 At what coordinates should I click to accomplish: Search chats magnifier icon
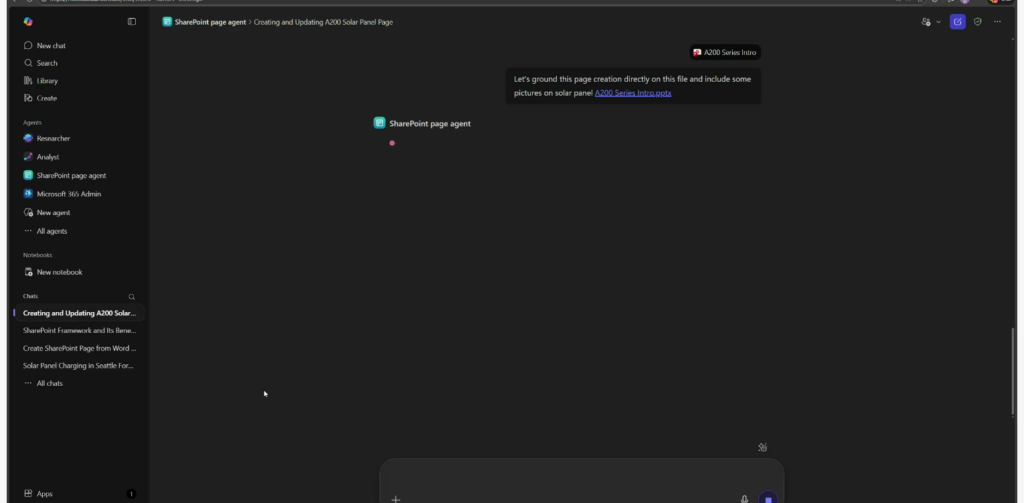[x=131, y=297]
